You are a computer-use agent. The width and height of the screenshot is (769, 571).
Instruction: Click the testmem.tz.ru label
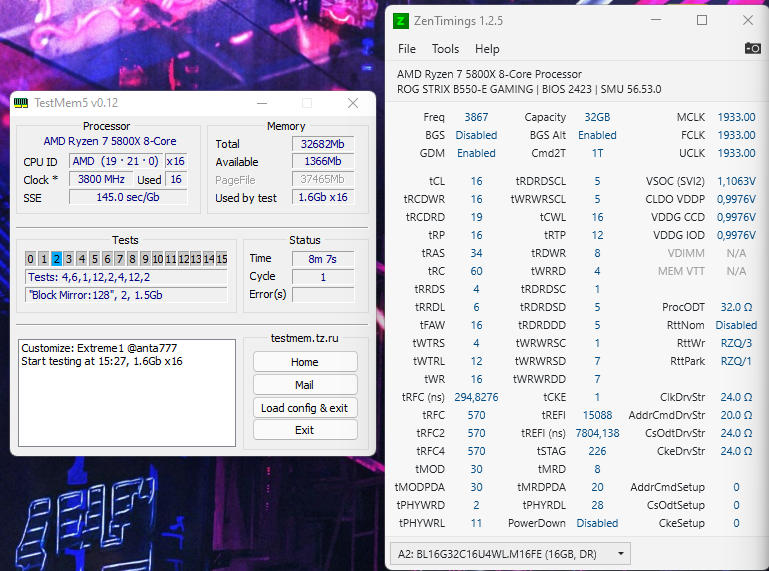pyautogui.click(x=305, y=338)
